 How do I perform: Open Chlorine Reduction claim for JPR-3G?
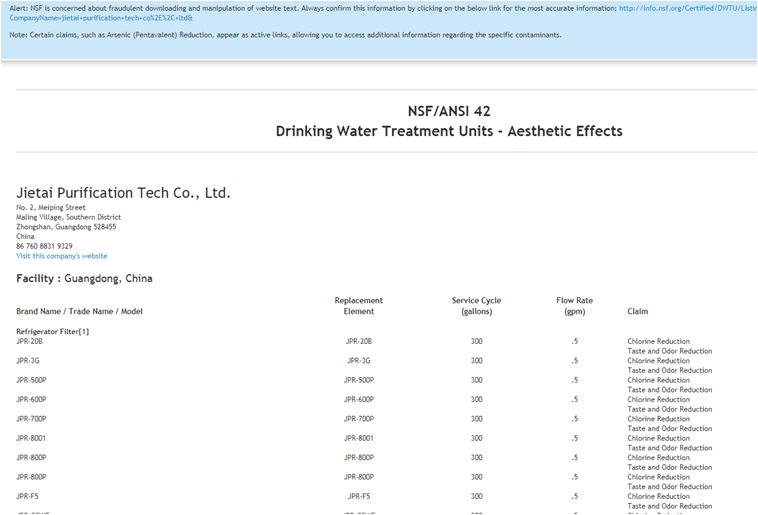(658, 360)
